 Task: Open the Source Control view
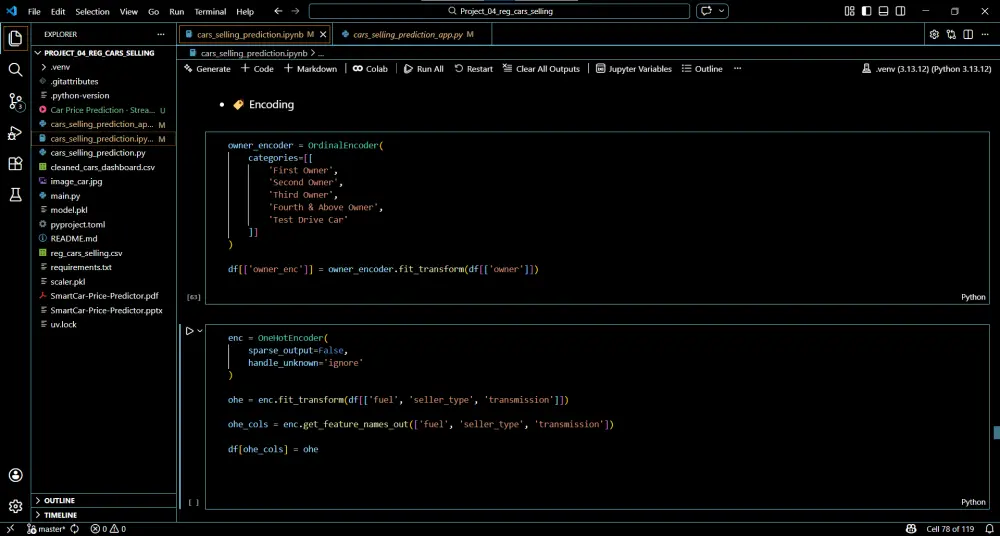(x=15, y=101)
